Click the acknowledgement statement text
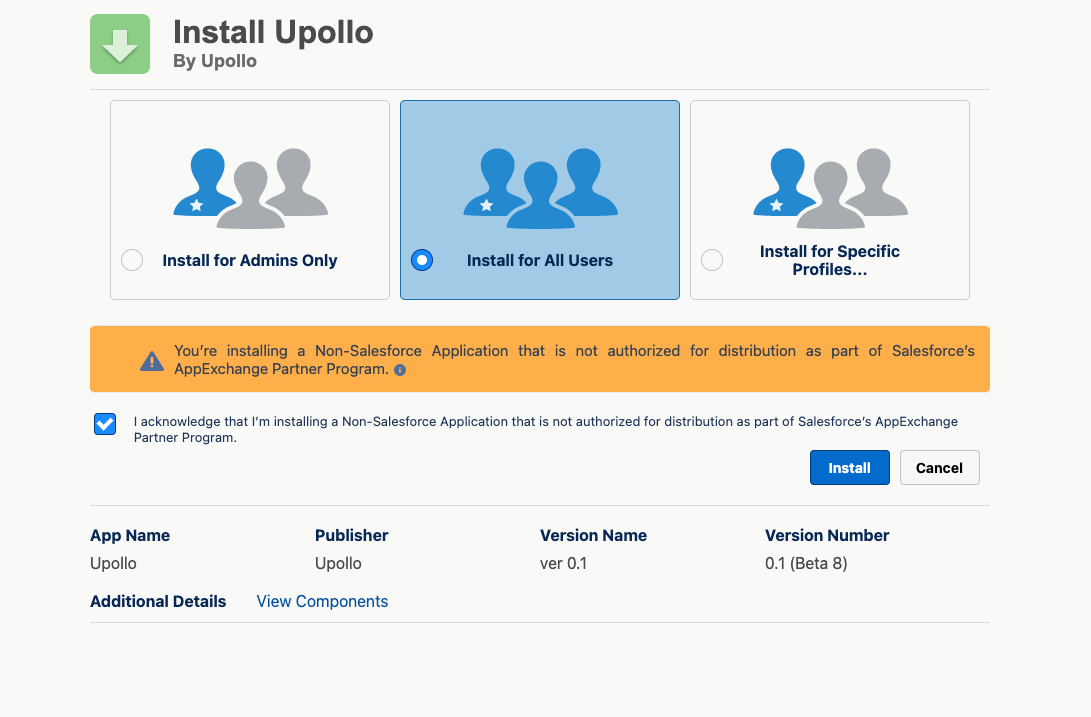Viewport: 1091px width, 717px height. pyautogui.click(x=546, y=430)
